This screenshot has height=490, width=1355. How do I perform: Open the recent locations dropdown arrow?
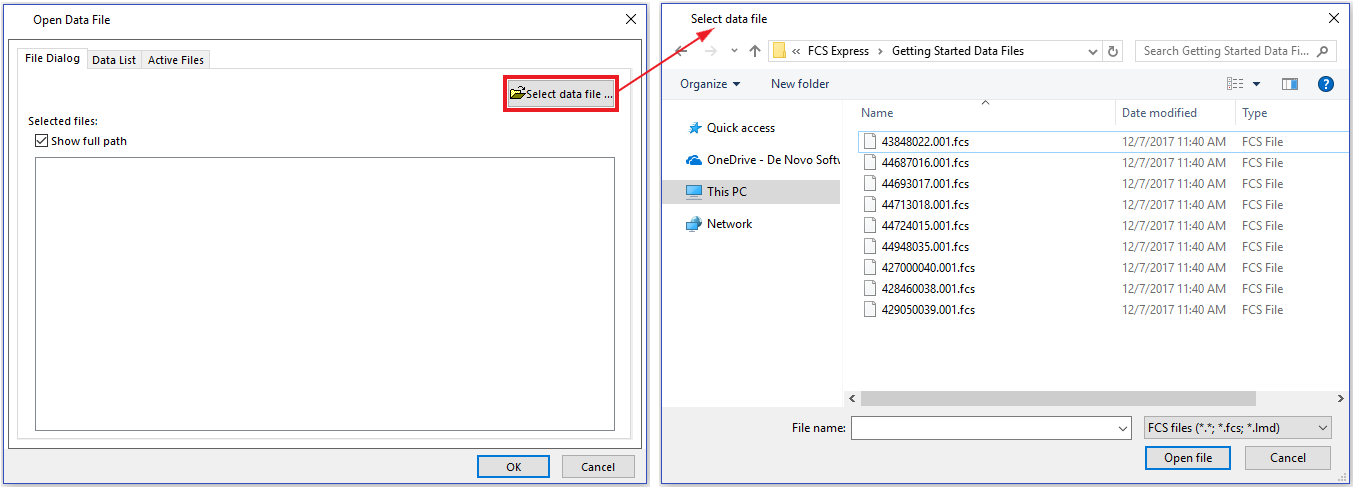pos(734,51)
